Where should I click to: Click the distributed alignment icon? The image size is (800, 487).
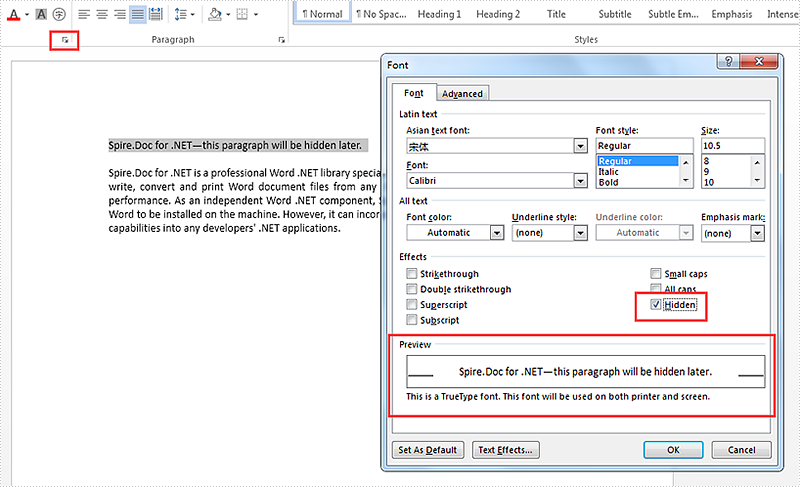pyautogui.click(x=156, y=14)
